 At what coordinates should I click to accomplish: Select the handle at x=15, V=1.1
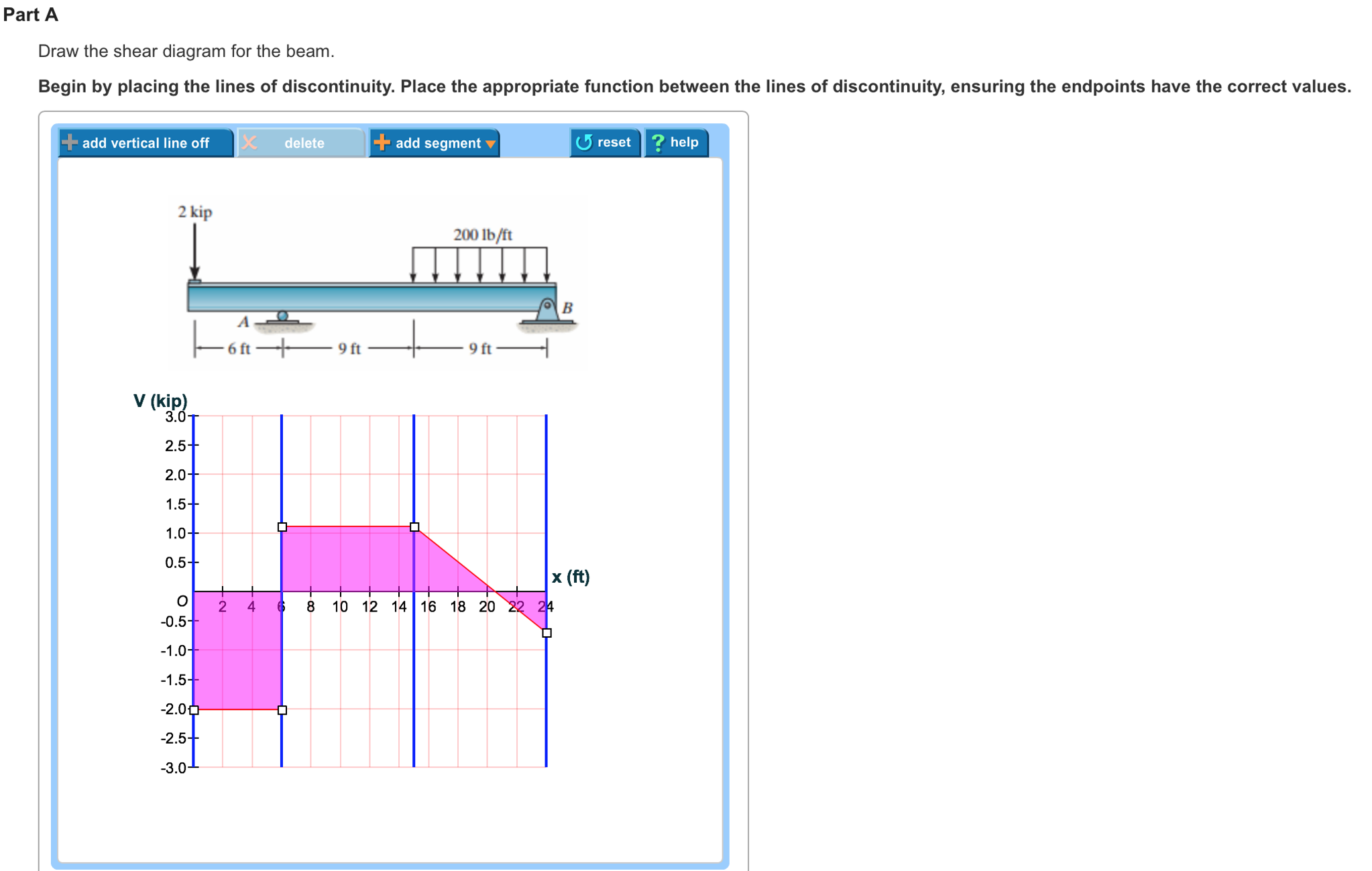coord(414,527)
